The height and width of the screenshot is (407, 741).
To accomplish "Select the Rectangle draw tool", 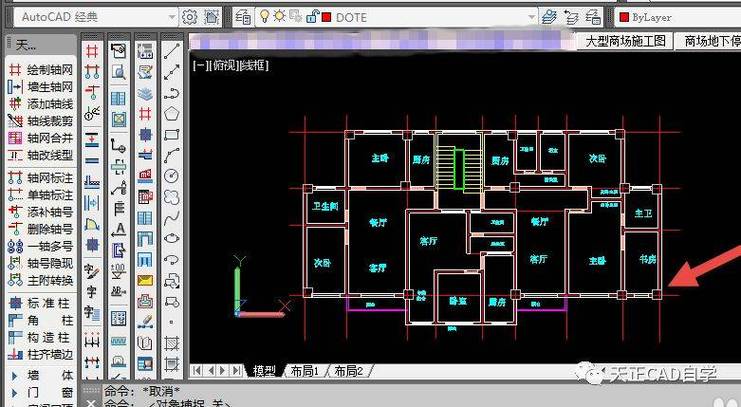I will point(172,135).
